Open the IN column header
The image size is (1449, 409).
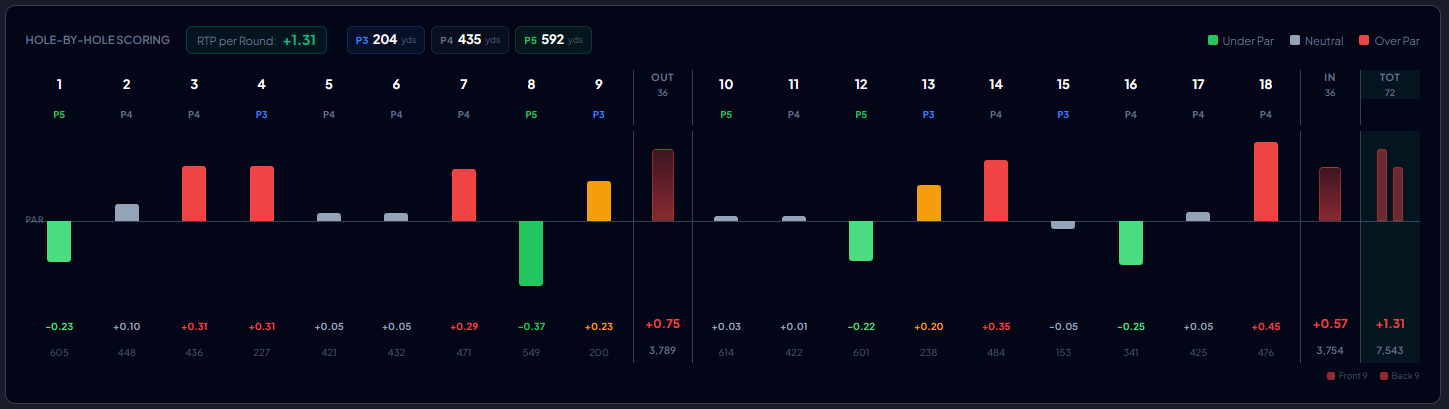click(x=1329, y=84)
